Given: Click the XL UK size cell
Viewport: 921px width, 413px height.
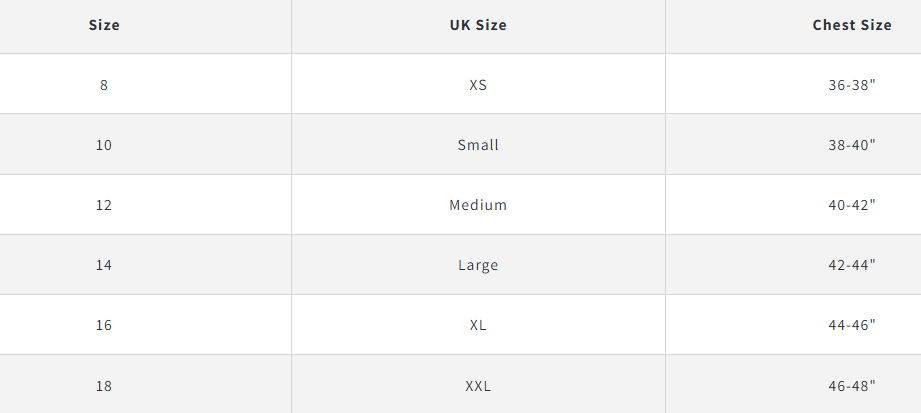Looking at the screenshot, I should 478,325.
